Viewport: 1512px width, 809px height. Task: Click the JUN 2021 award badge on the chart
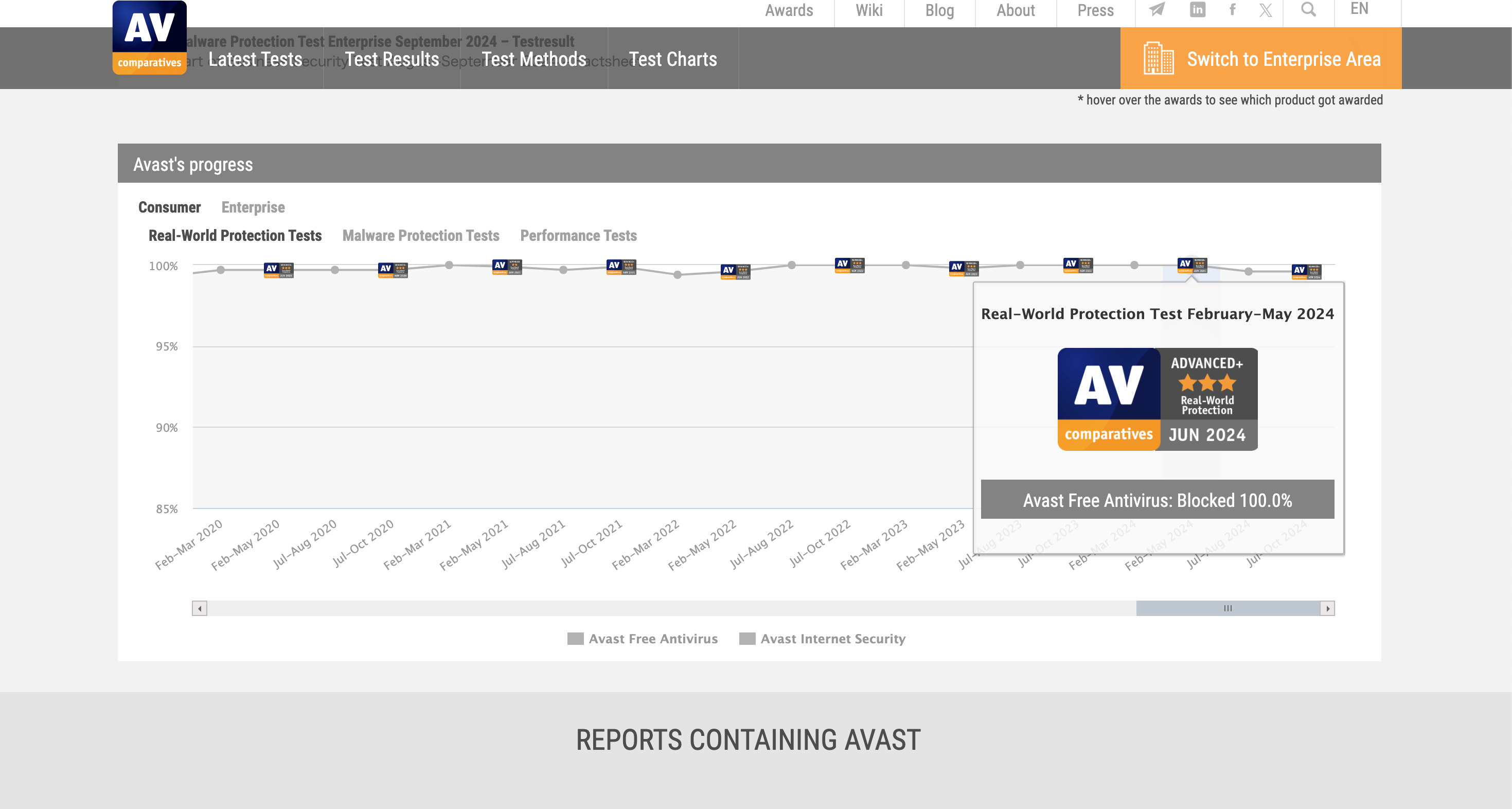(507, 267)
